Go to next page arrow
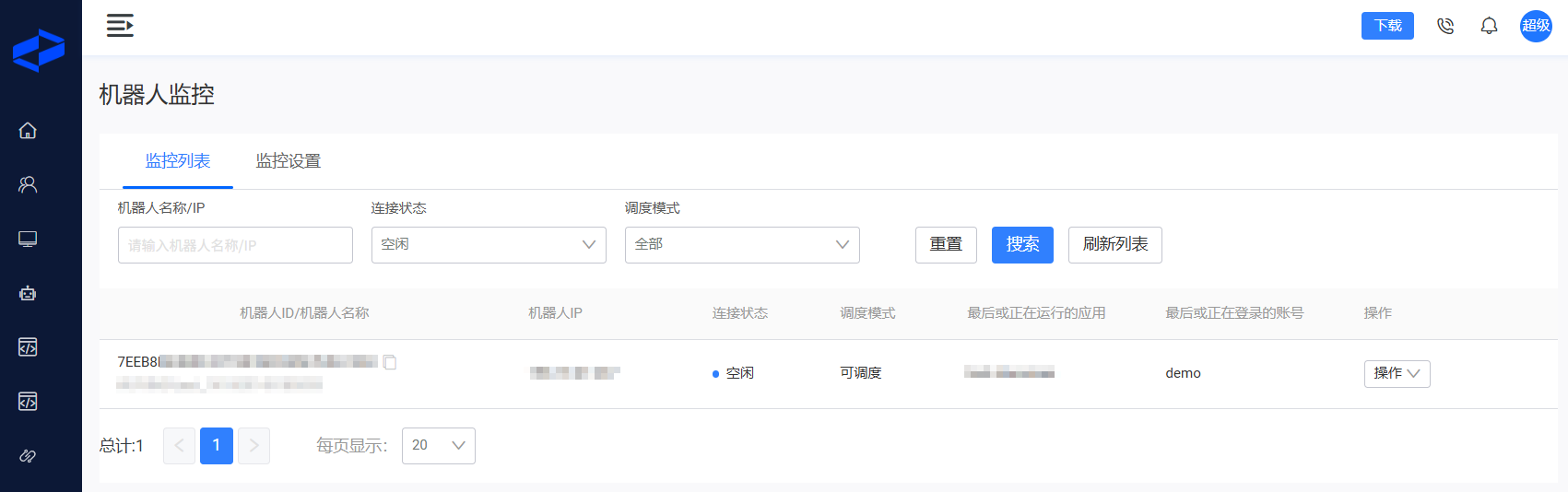The image size is (1568, 492). (253, 446)
